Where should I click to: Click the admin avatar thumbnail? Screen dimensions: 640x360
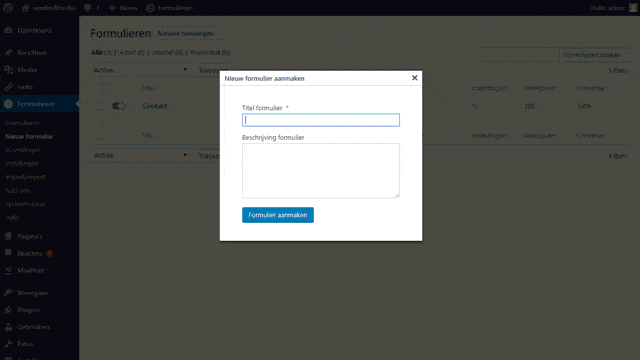tap(633, 8)
